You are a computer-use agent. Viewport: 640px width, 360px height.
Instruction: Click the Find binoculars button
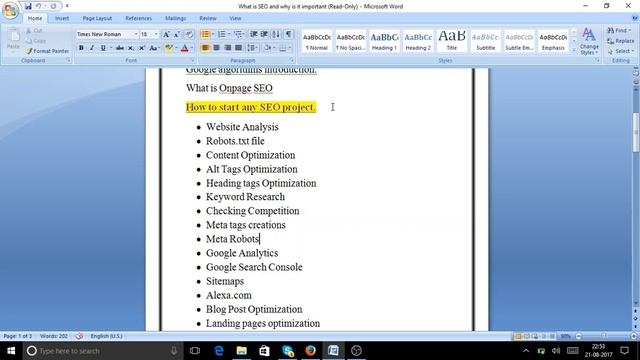(x=619, y=31)
